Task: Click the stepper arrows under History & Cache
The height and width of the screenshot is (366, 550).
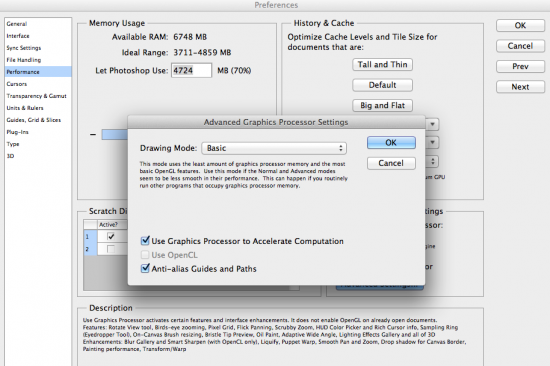Action: (432, 161)
